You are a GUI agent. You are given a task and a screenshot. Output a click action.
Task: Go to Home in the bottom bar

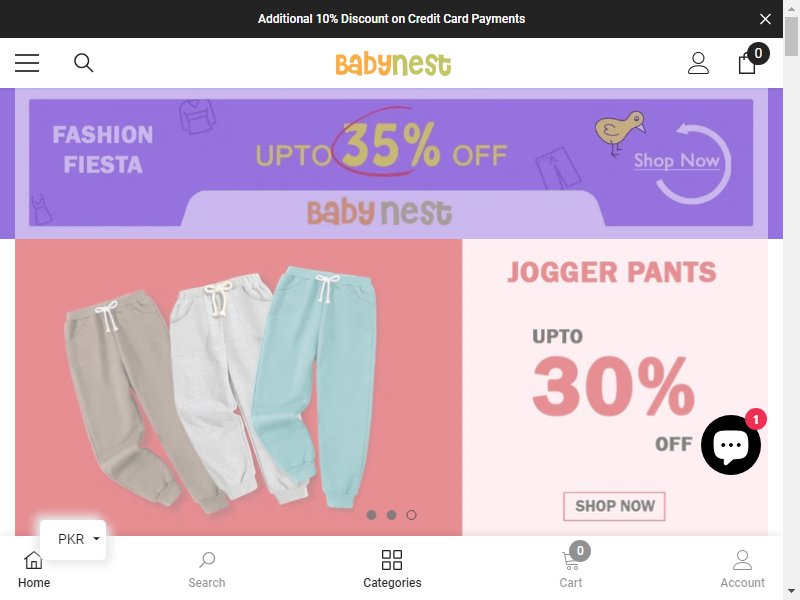pos(34,569)
